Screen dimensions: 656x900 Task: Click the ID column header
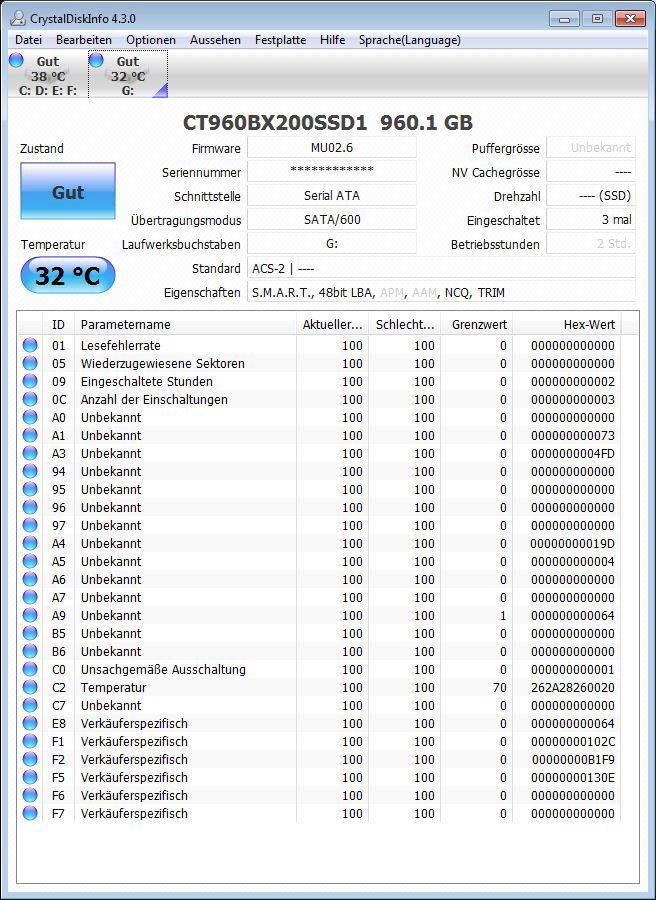(x=59, y=324)
